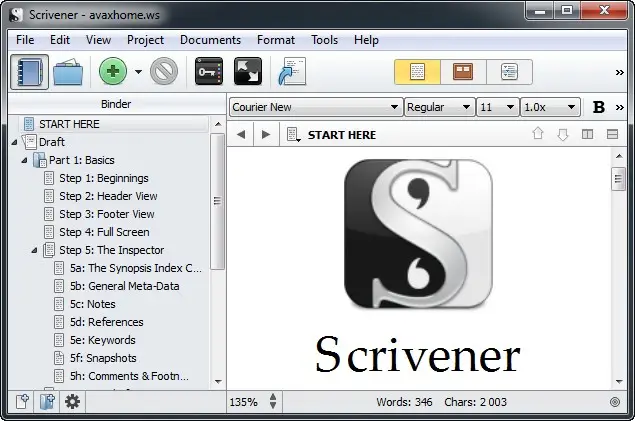The width and height of the screenshot is (635, 421).
Task: Open 5h: Comments & Footnotes
Action: click(x=129, y=376)
